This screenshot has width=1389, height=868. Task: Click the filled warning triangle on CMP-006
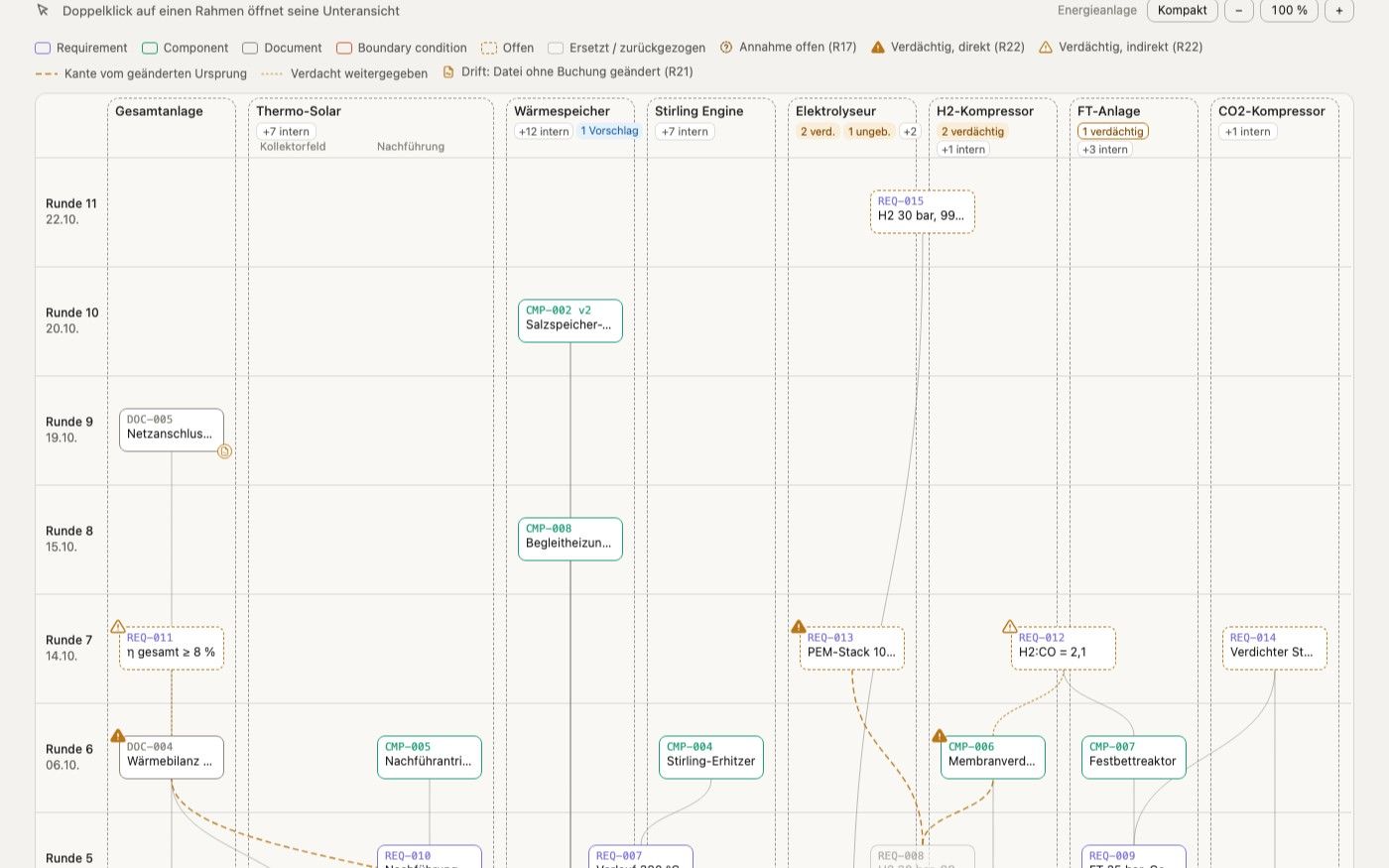click(x=940, y=735)
